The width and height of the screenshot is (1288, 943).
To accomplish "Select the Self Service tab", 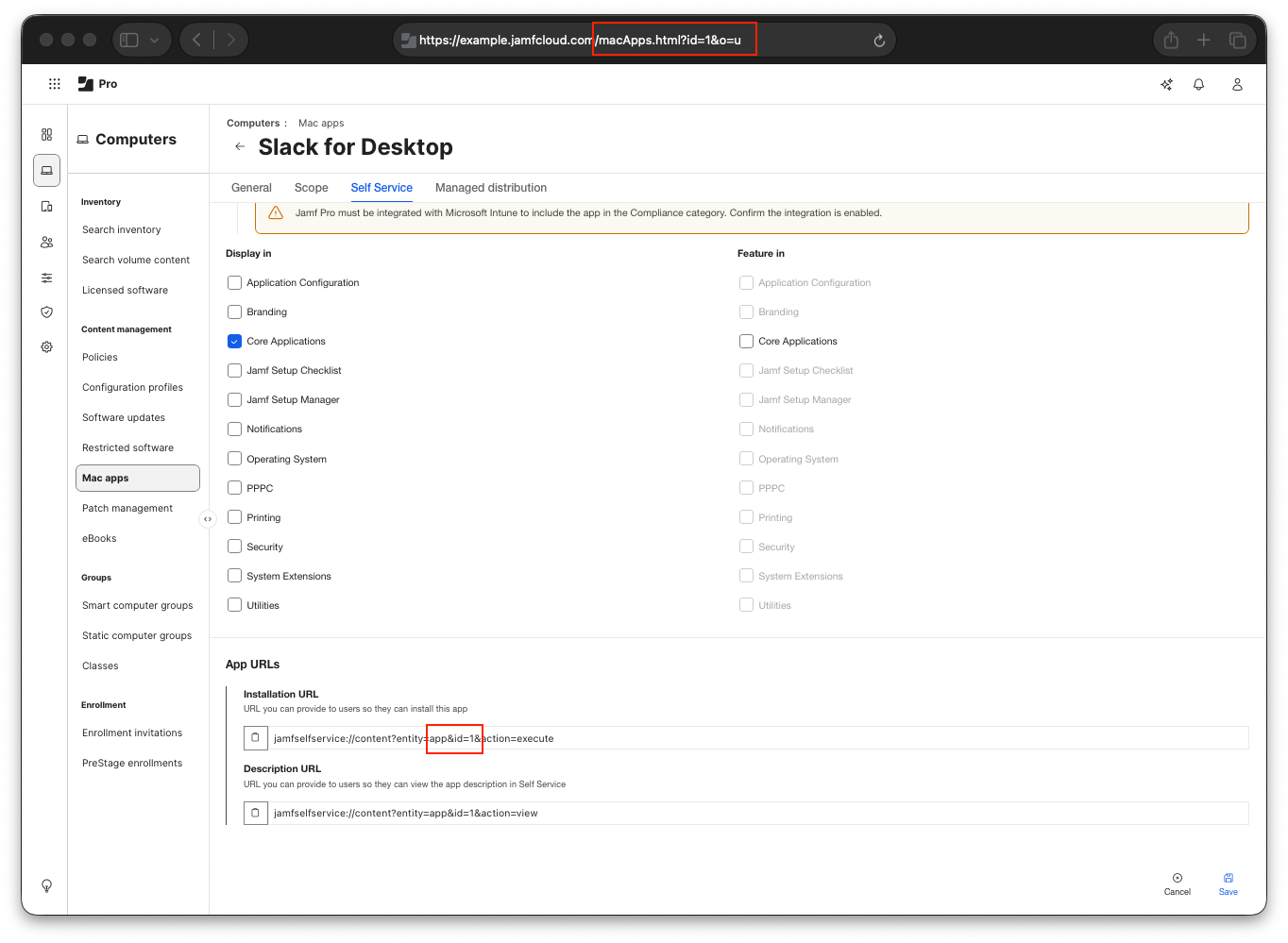I will (x=381, y=188).
